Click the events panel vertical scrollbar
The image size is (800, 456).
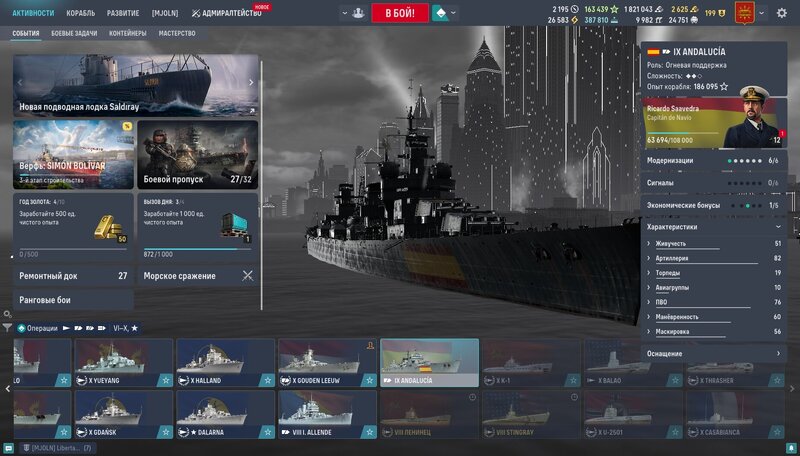262,180
